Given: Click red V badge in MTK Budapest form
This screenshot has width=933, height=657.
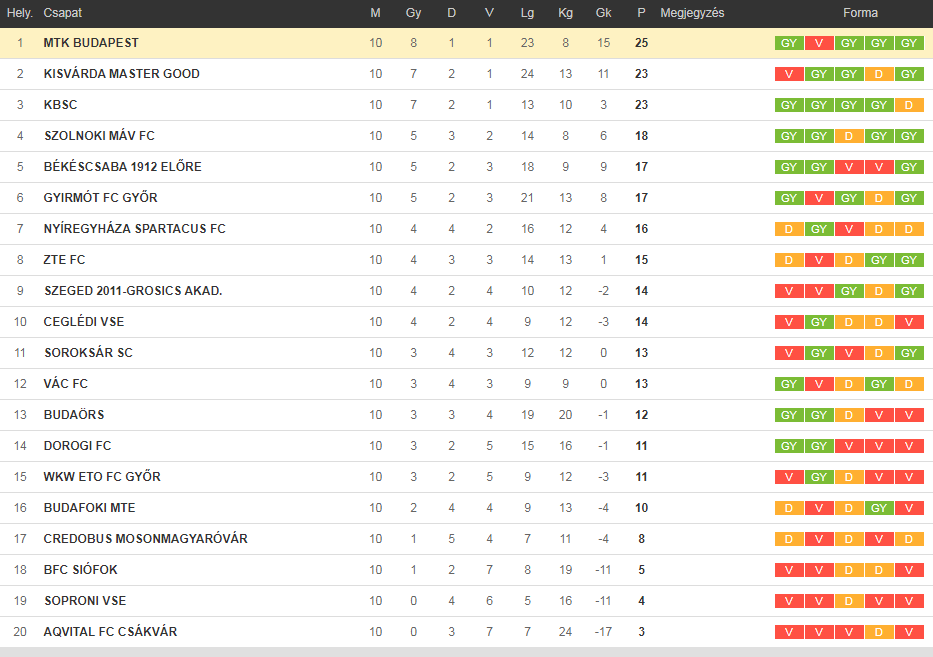Looking at the screenshot, I should [819, 43].
